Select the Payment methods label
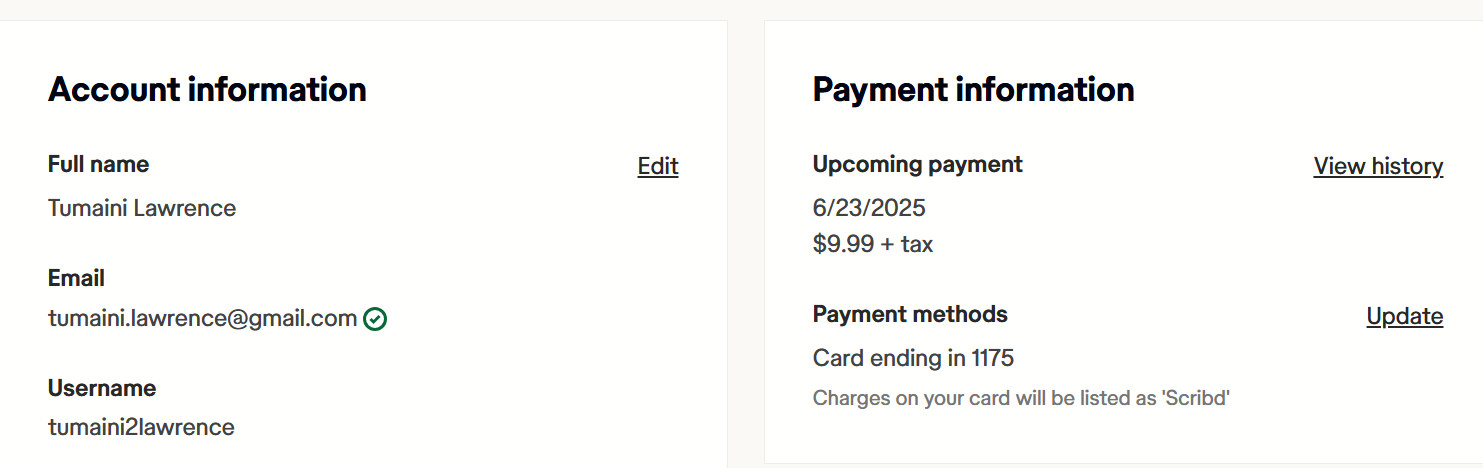The image size is (1483, 468). [x=910, y=314]
